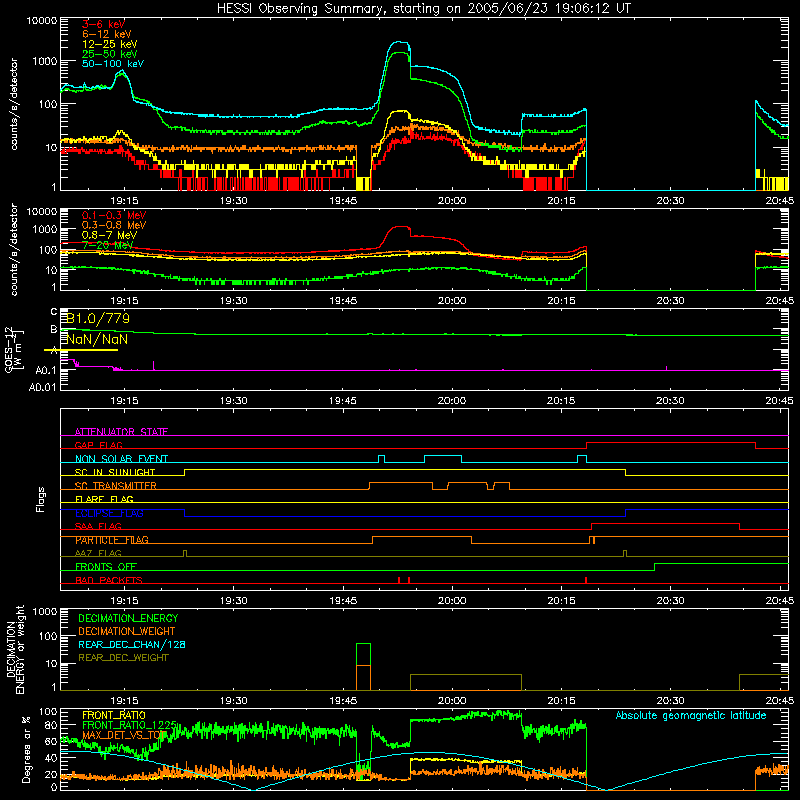The image size is (800, 800).
Task: Select the SC_IN_SUNLIGHT flag label
Action: 115,472
